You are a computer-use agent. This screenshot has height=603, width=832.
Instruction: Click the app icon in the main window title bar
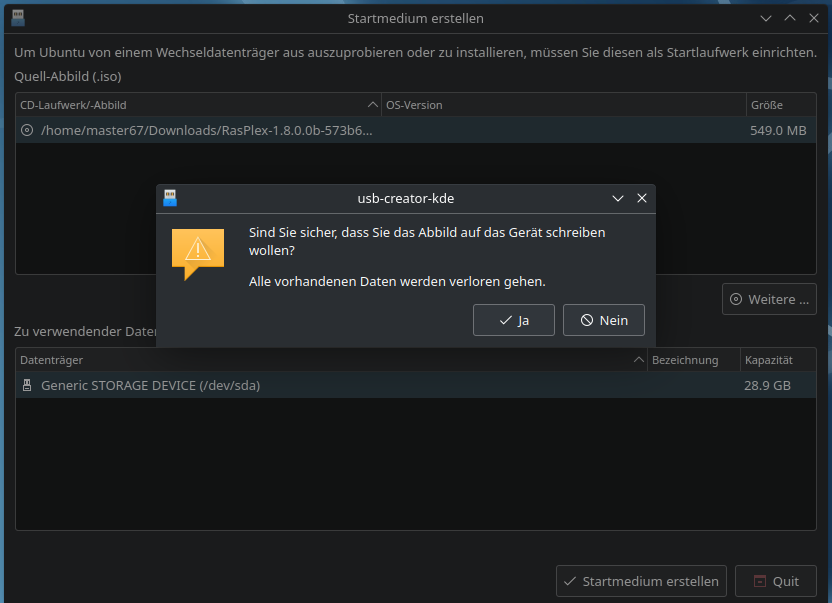[18, 18]
